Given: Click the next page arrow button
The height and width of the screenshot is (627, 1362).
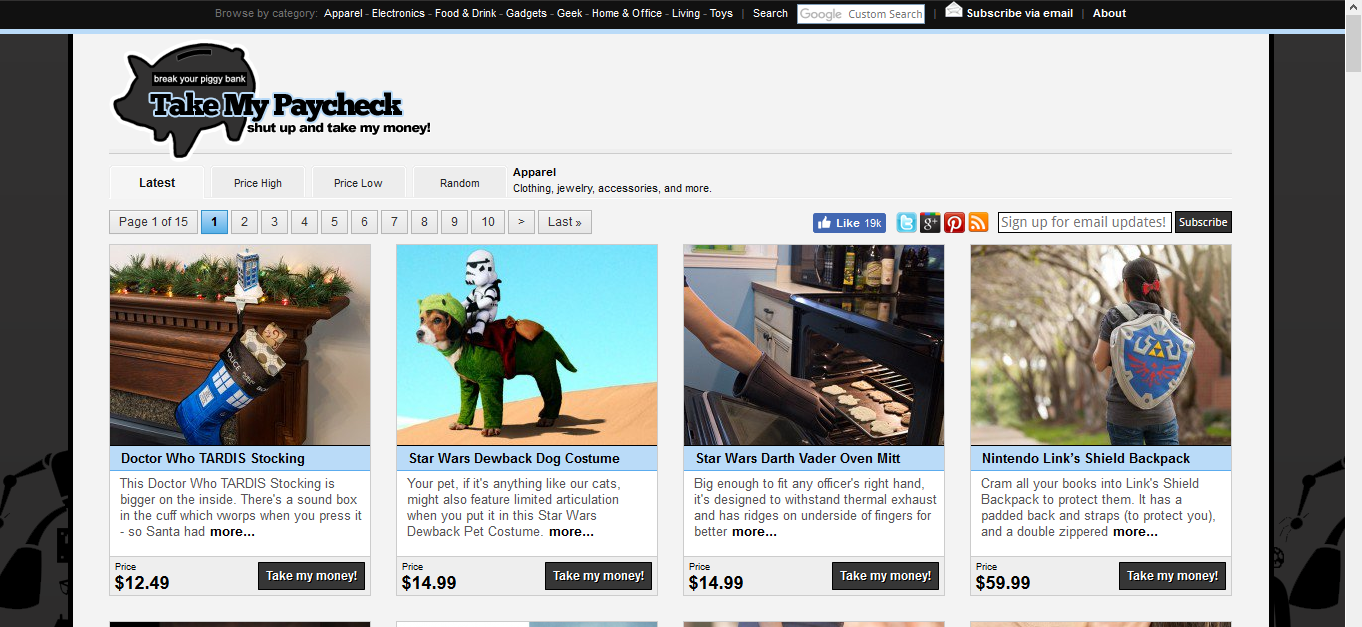Looking at the screenshot, I should (x=521, y=222).
